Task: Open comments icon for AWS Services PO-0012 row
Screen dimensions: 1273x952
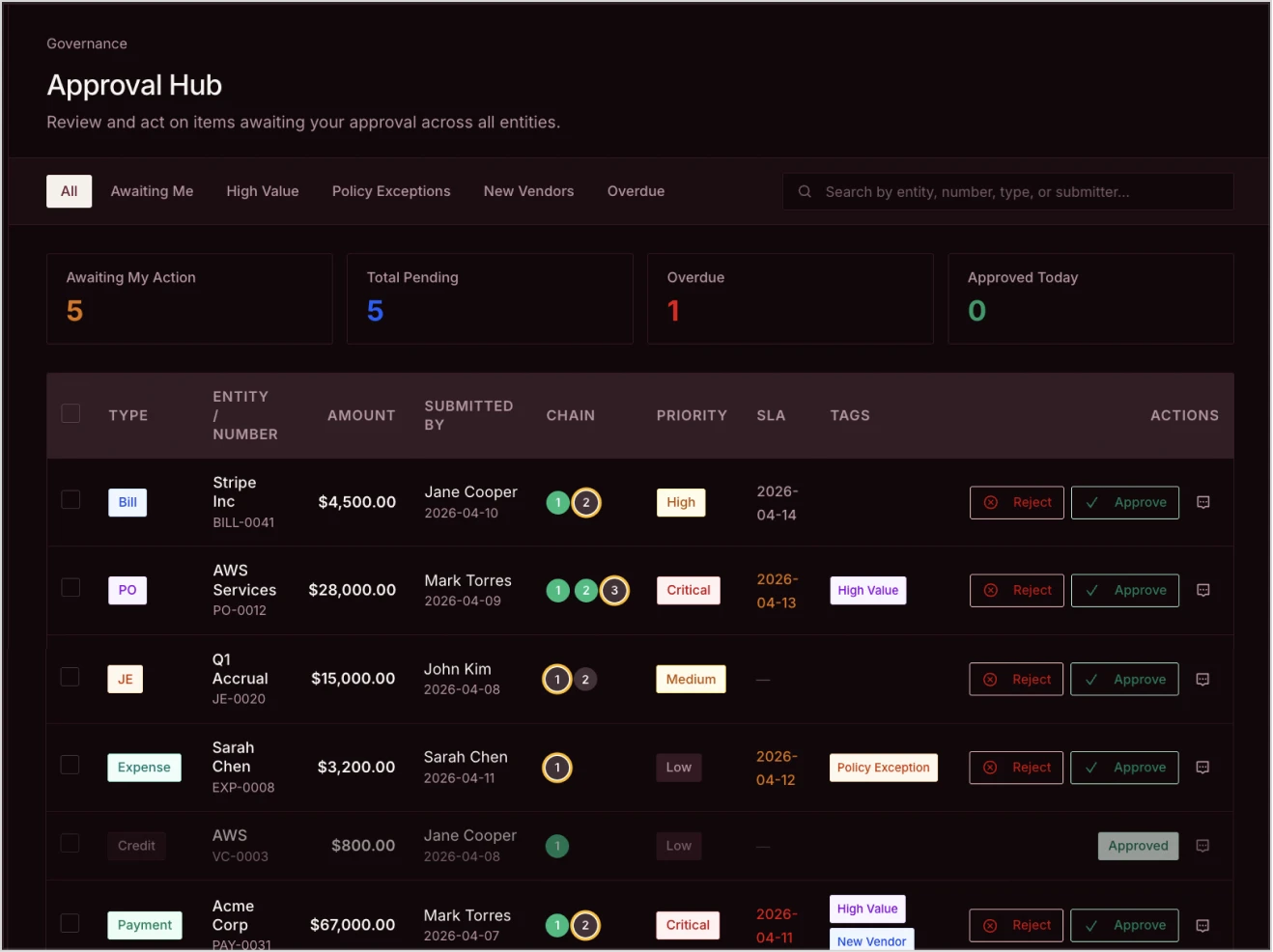Action: [x=1202, y=590]
